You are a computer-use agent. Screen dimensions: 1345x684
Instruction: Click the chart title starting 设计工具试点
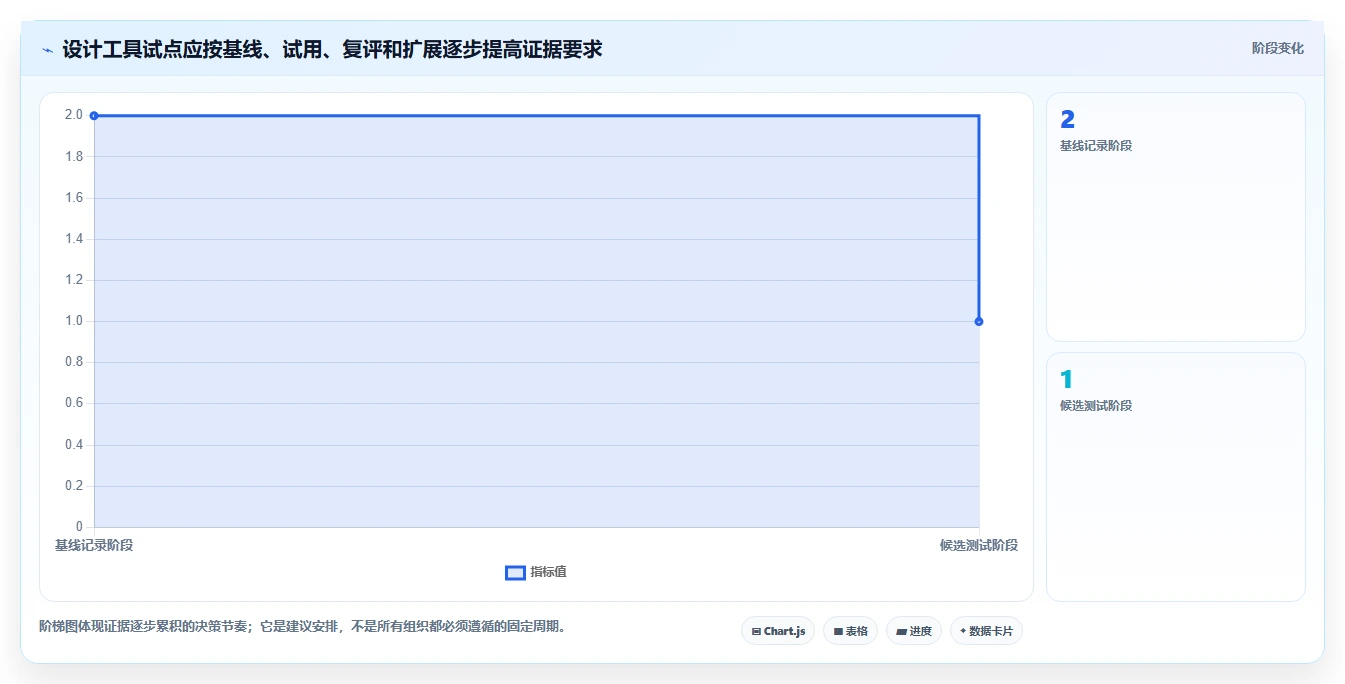[x=332, y=49]
